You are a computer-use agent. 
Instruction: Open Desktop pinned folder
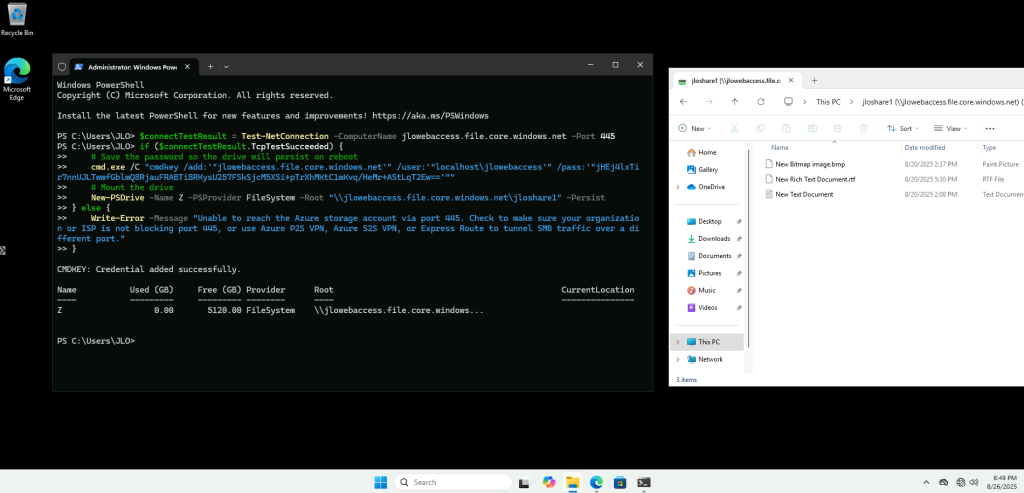709,221
